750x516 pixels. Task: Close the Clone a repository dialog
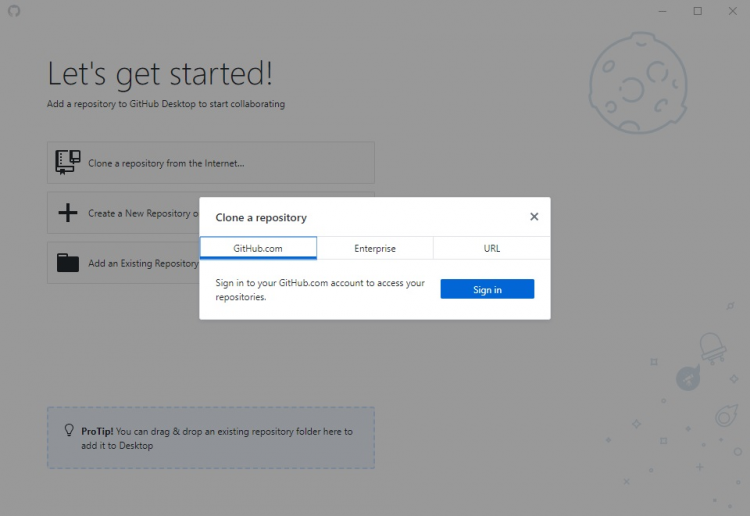click(x=534, y=217)
